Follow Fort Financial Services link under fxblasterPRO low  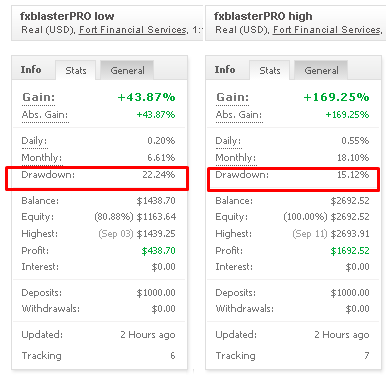133,30
